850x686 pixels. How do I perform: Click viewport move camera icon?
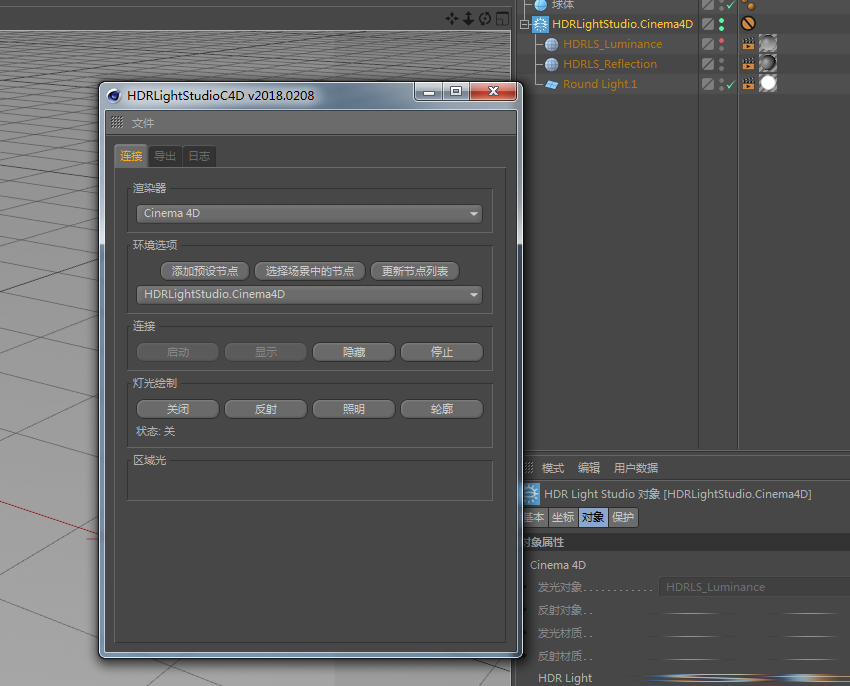click(x=452, y=19)
